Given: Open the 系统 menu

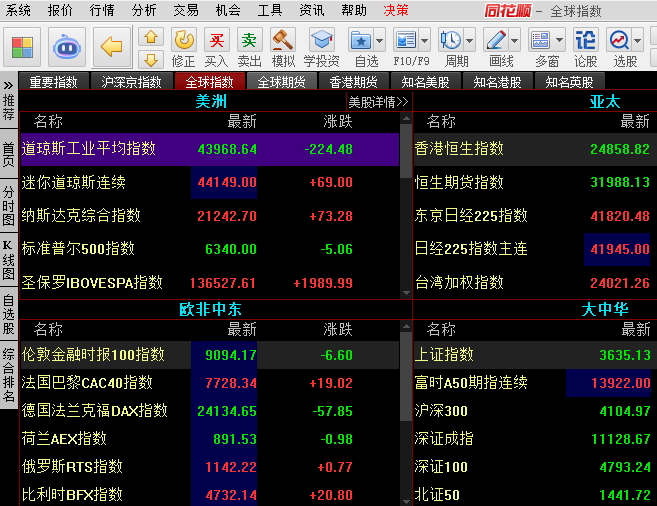Looking at the screenshot, I should 18,10.
